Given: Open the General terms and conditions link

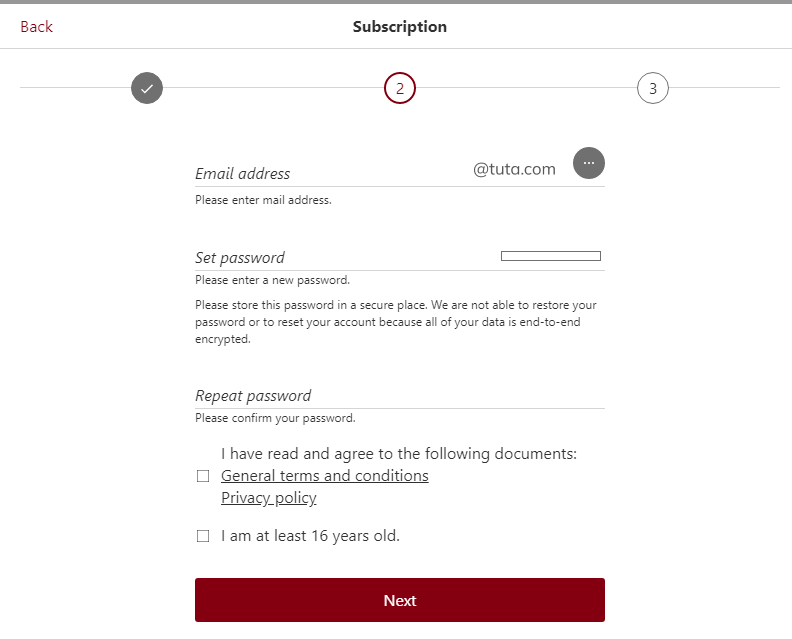Looking at the screenshot, I should [x=325, y=476].
